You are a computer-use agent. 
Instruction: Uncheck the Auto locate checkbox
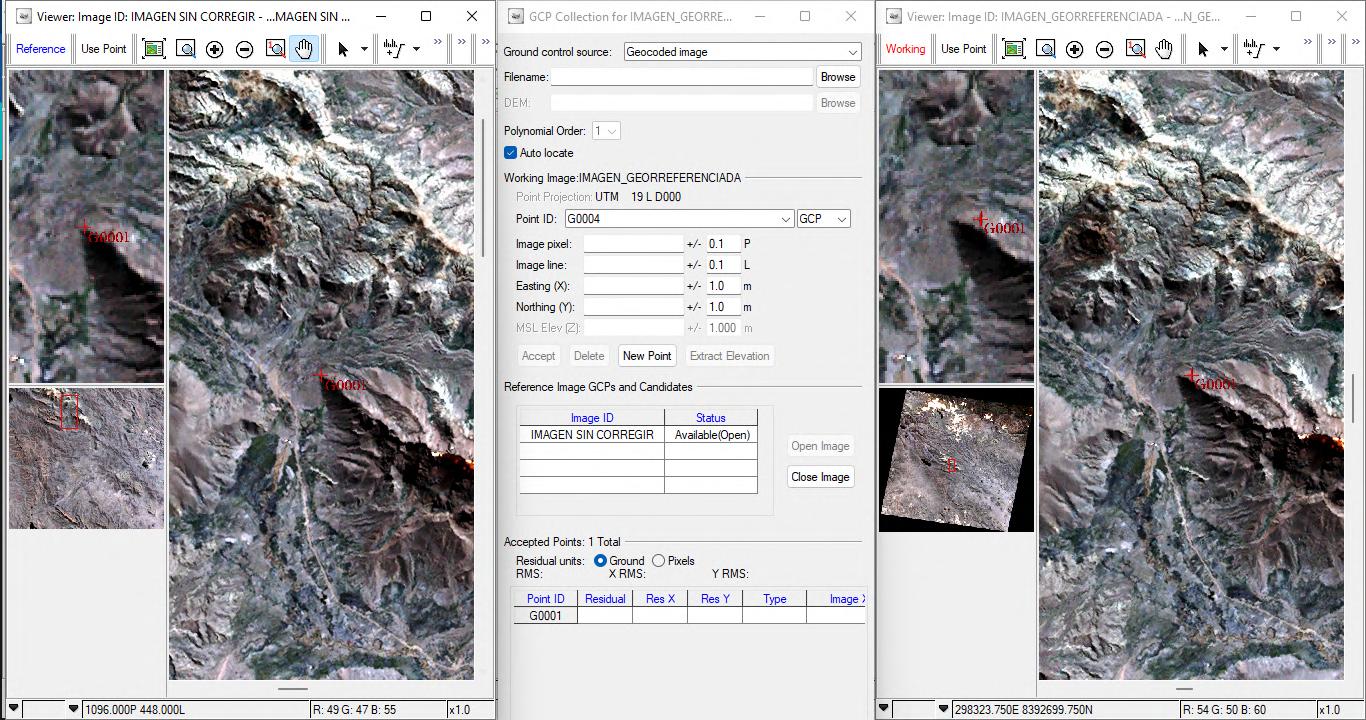coord(511,153)
